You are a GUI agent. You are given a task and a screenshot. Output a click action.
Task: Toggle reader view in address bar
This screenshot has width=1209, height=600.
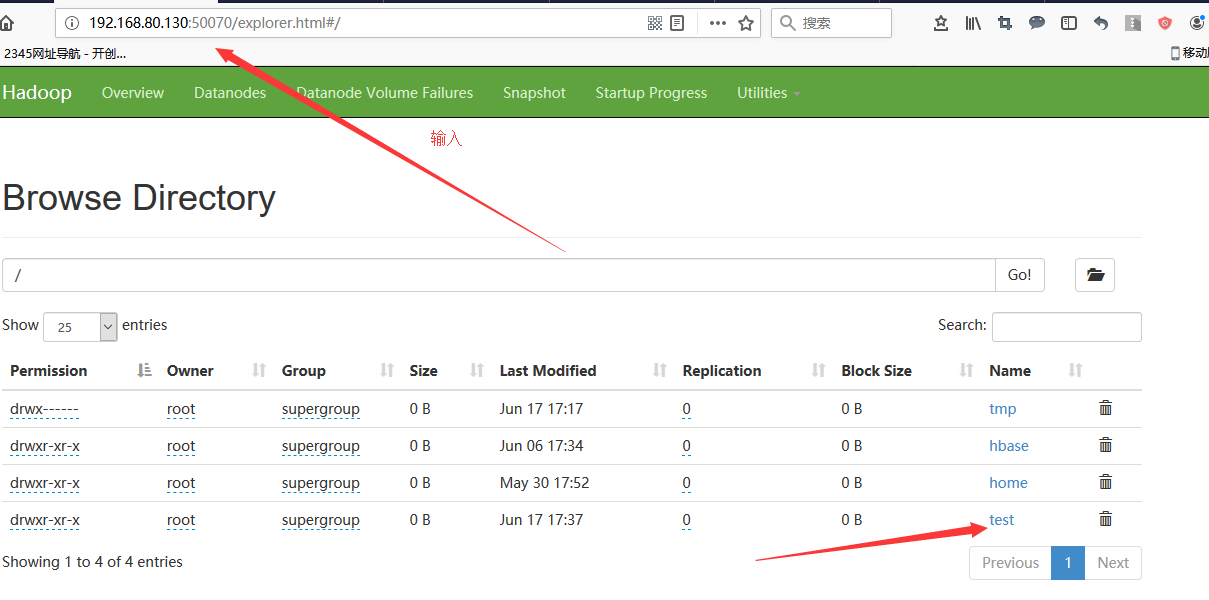click(x=677, y=23)
